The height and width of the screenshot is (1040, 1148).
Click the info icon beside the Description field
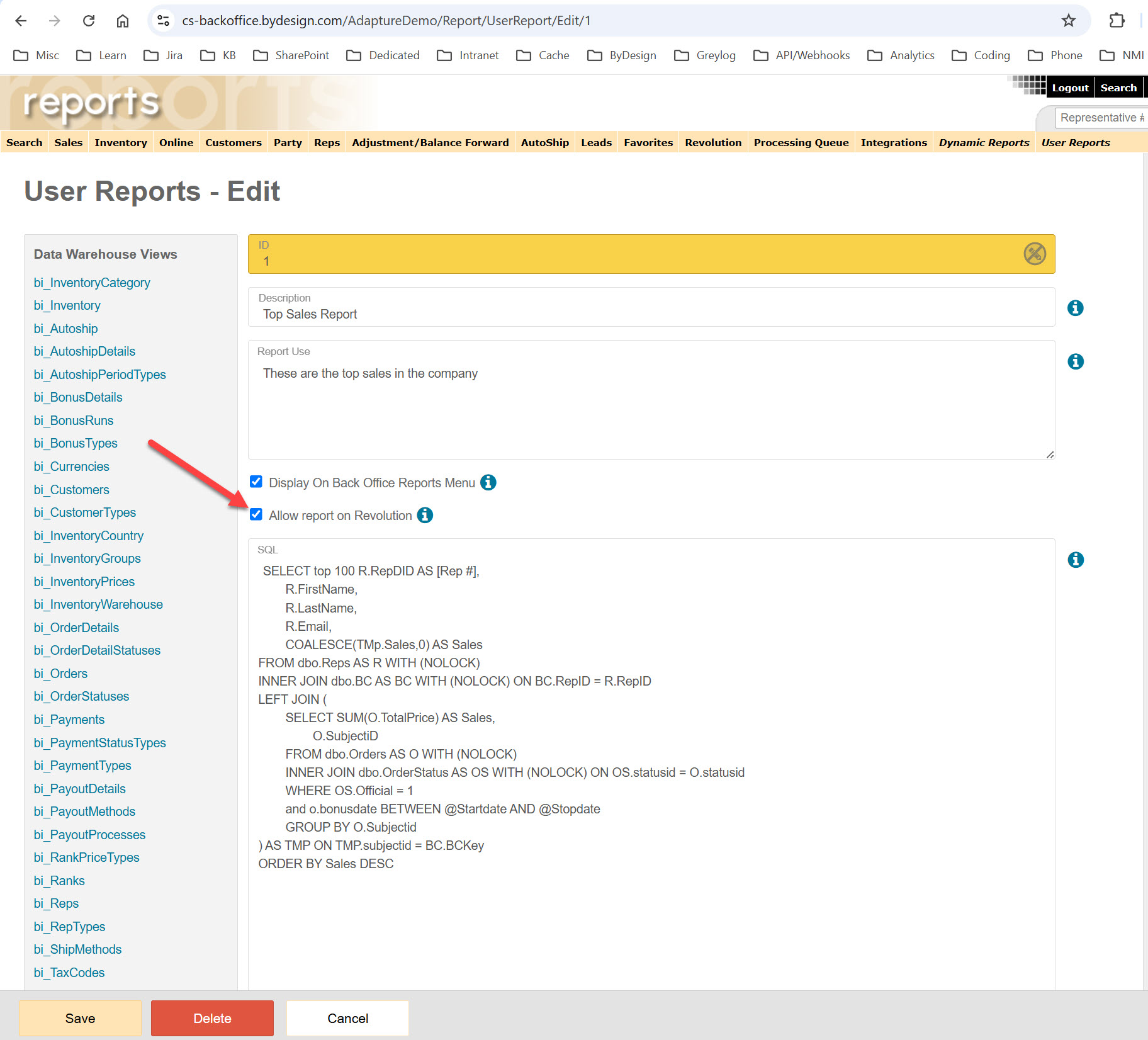[1075, 308]
